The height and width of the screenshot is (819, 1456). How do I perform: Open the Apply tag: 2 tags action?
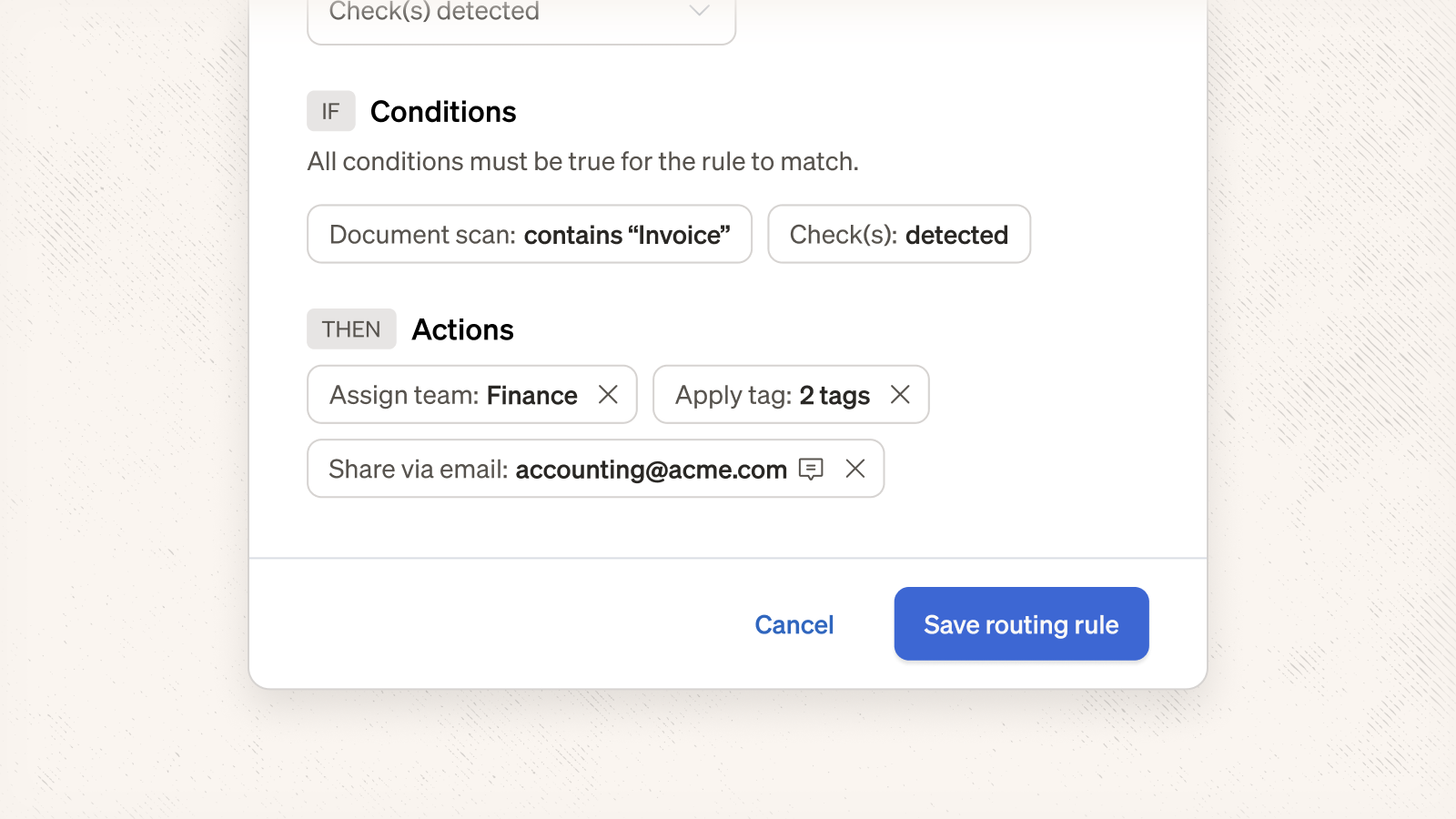[x=772, y=395]
